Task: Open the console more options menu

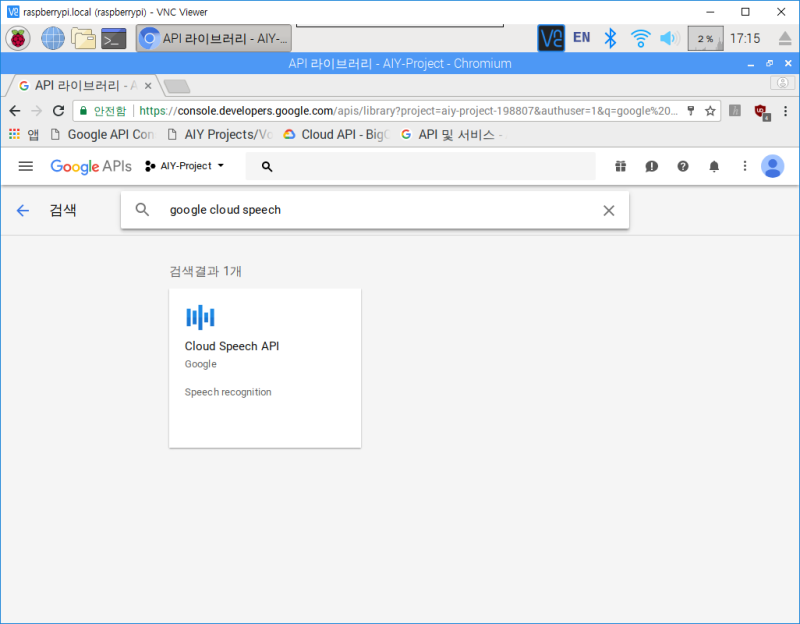Action: (745, 166)
